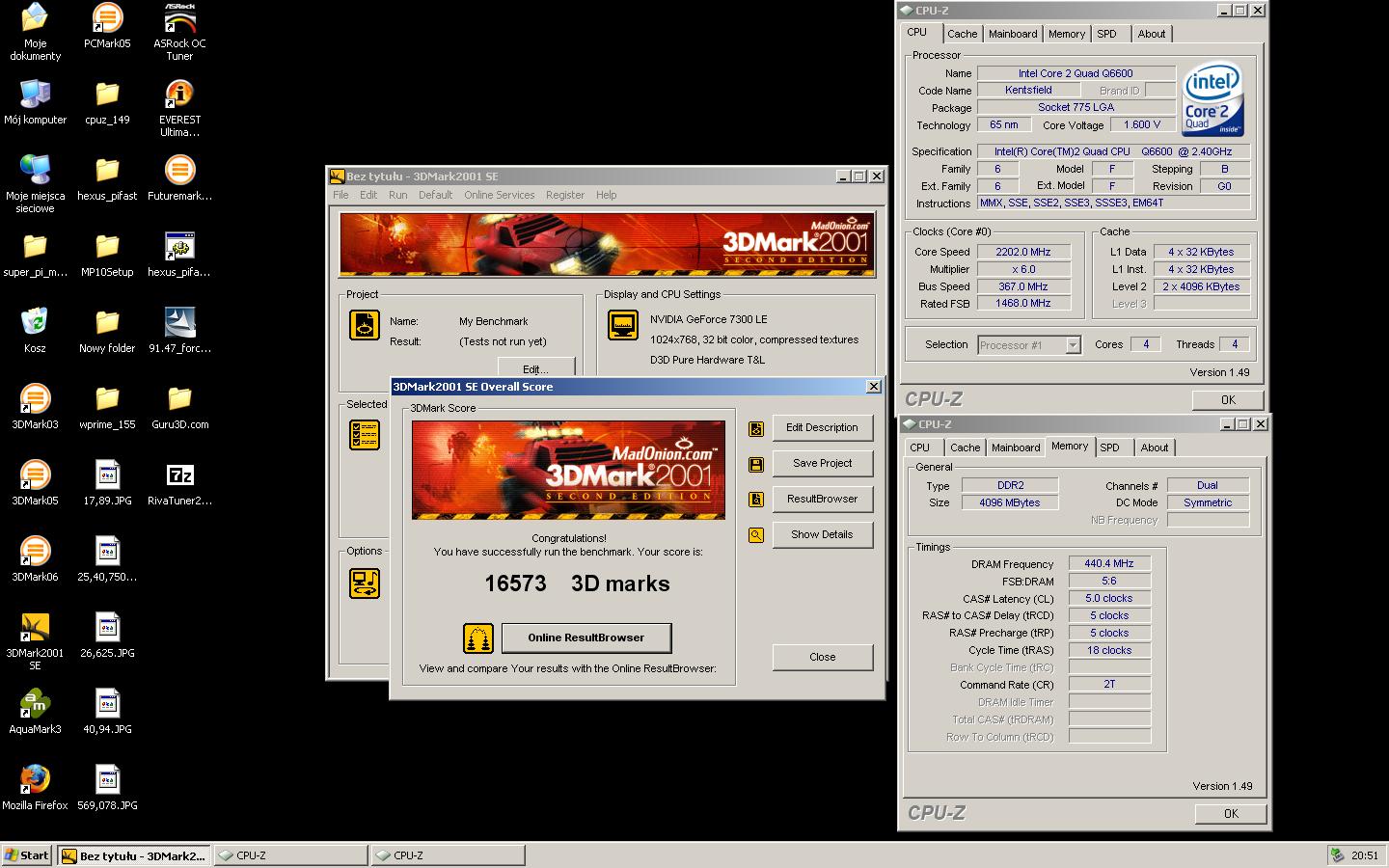The image size is (1389, 868).
Task: Click the Options icon in 3DMark2001 window
Action: click(x=365, y=583)
